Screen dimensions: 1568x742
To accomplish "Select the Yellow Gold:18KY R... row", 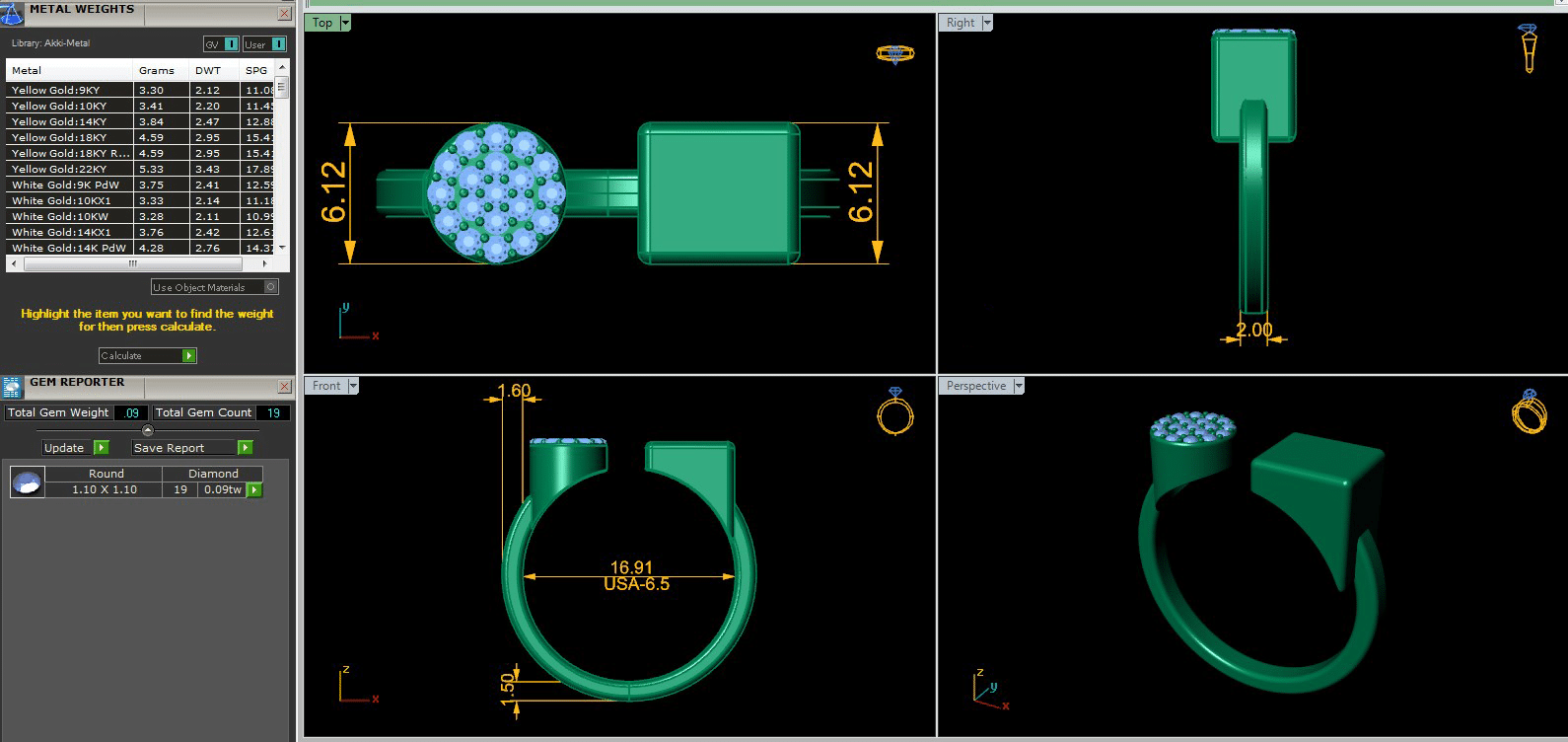I will pyautogui.click(x=141, y=153).
